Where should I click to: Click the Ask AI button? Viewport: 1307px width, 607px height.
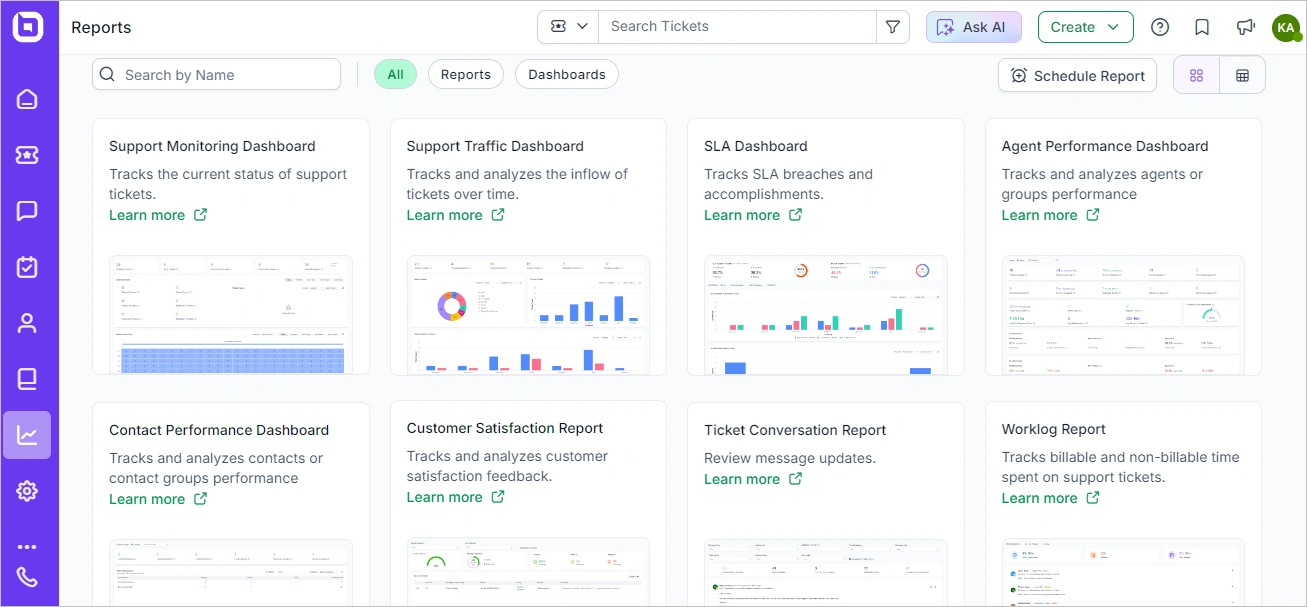(973, 27)
